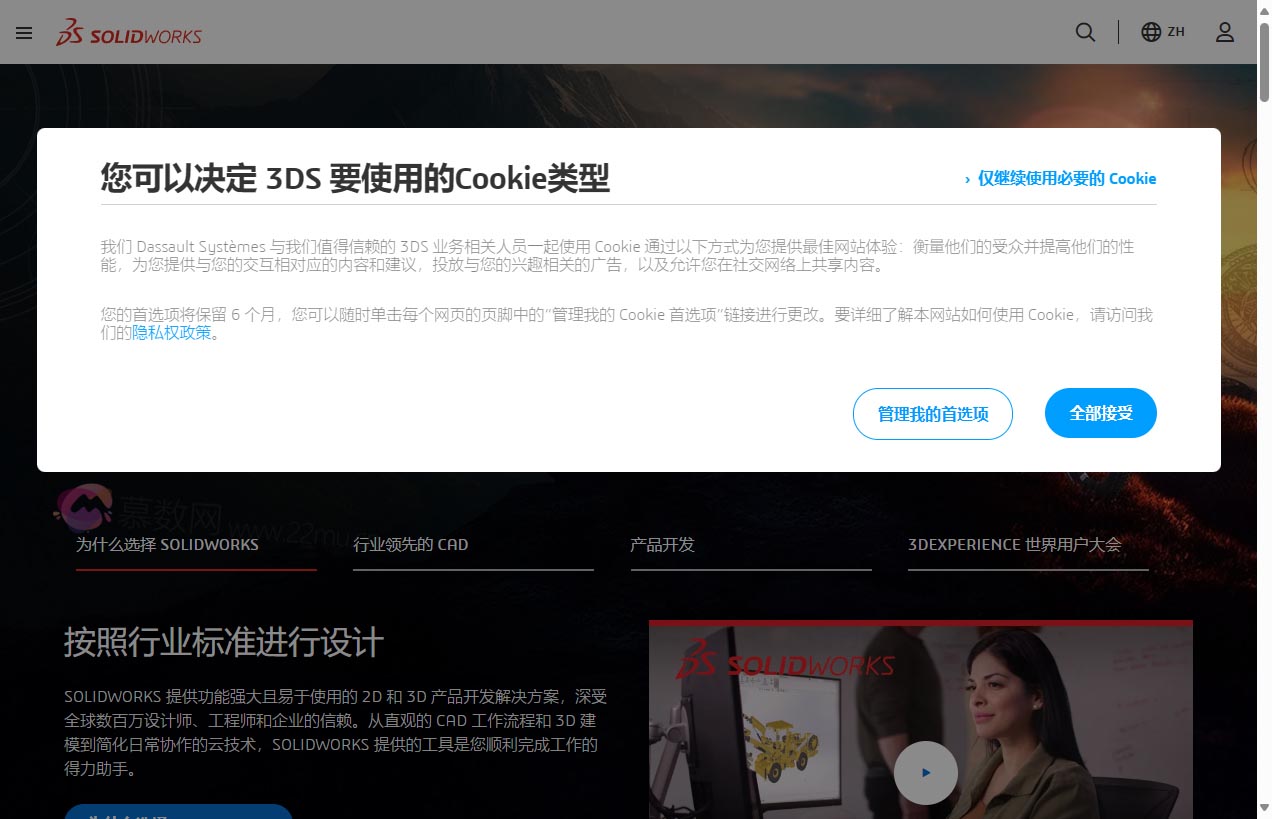Click the chevron before 仅继续使用必要的 Cookie
This screenshot has height=819, width=1272.
[x=967, y=180]
